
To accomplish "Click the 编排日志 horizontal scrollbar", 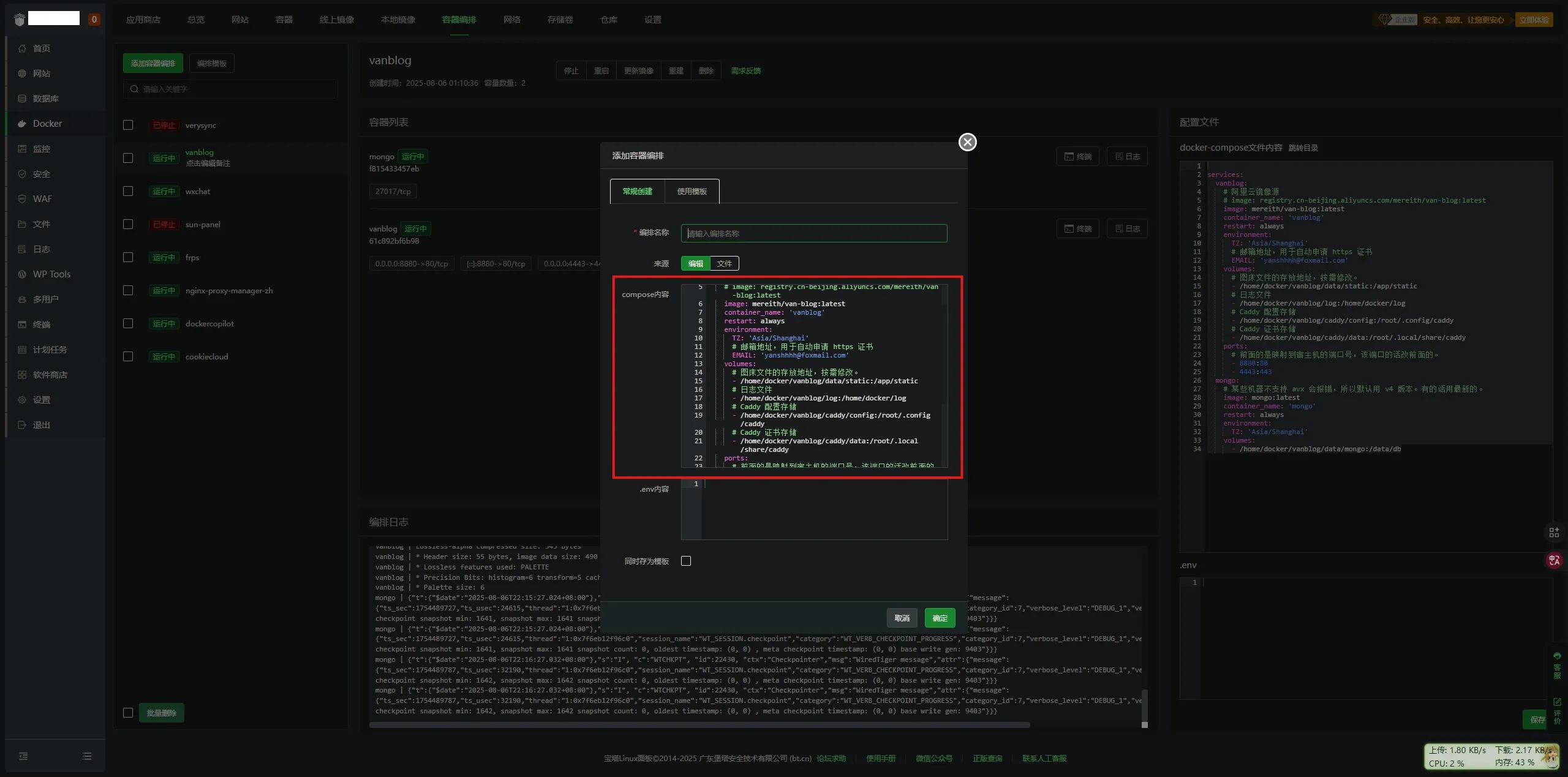I will point(699,725).
